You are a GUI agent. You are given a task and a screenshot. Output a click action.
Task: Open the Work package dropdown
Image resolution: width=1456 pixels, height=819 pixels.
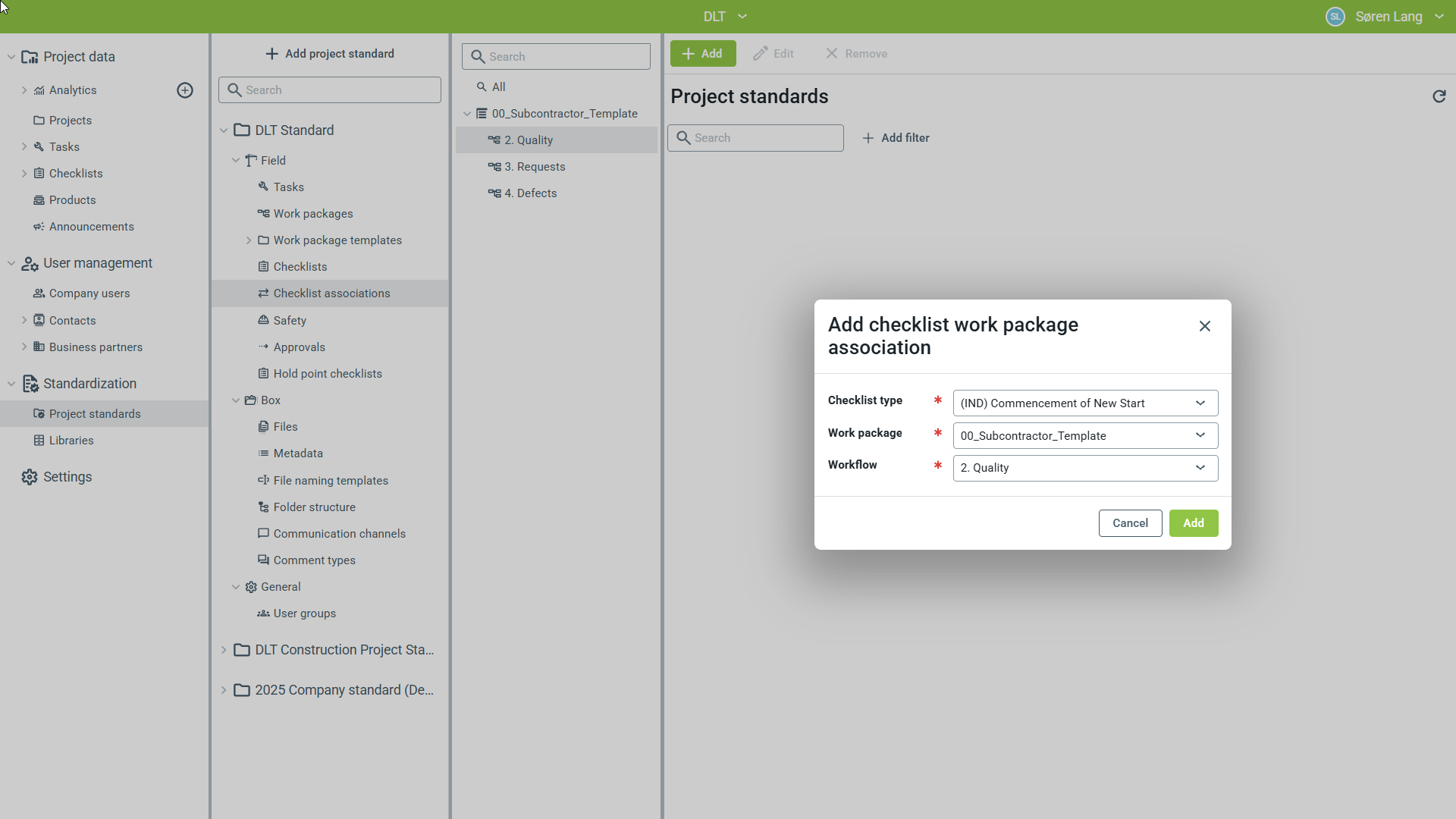pyautogui.click(x=1085, y=435)
